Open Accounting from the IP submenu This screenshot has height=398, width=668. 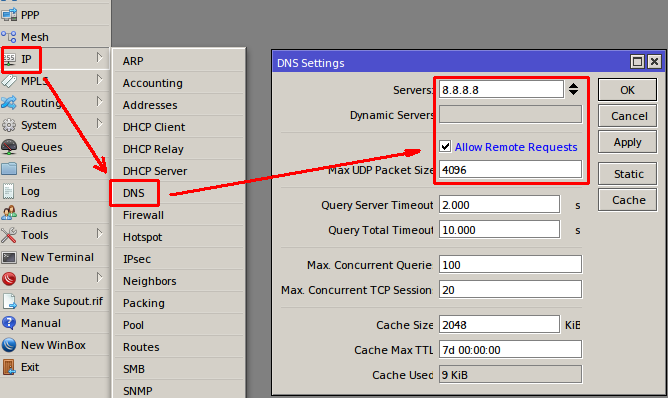179,83
